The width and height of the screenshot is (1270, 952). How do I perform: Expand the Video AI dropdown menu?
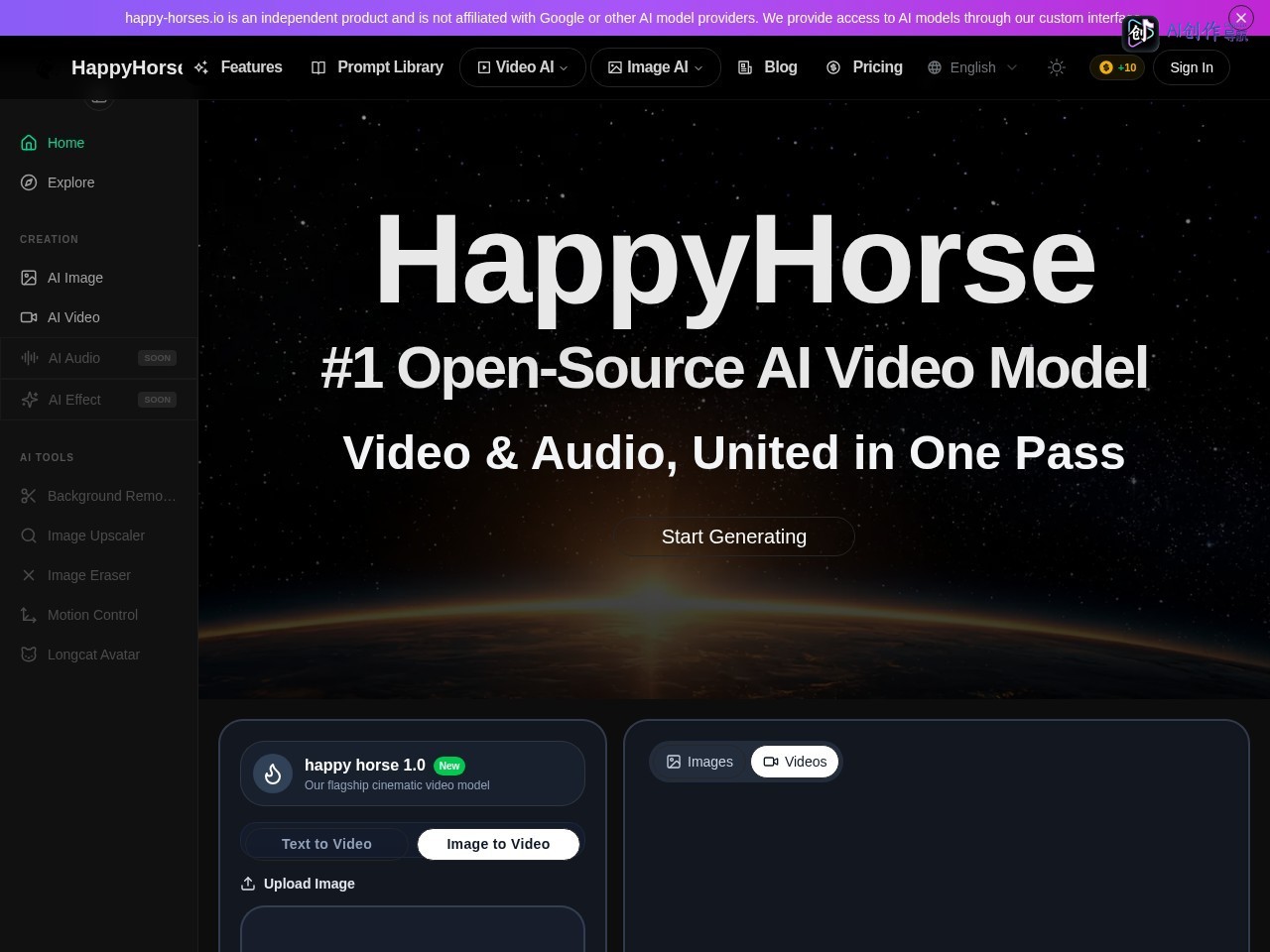tap(523, 67)
